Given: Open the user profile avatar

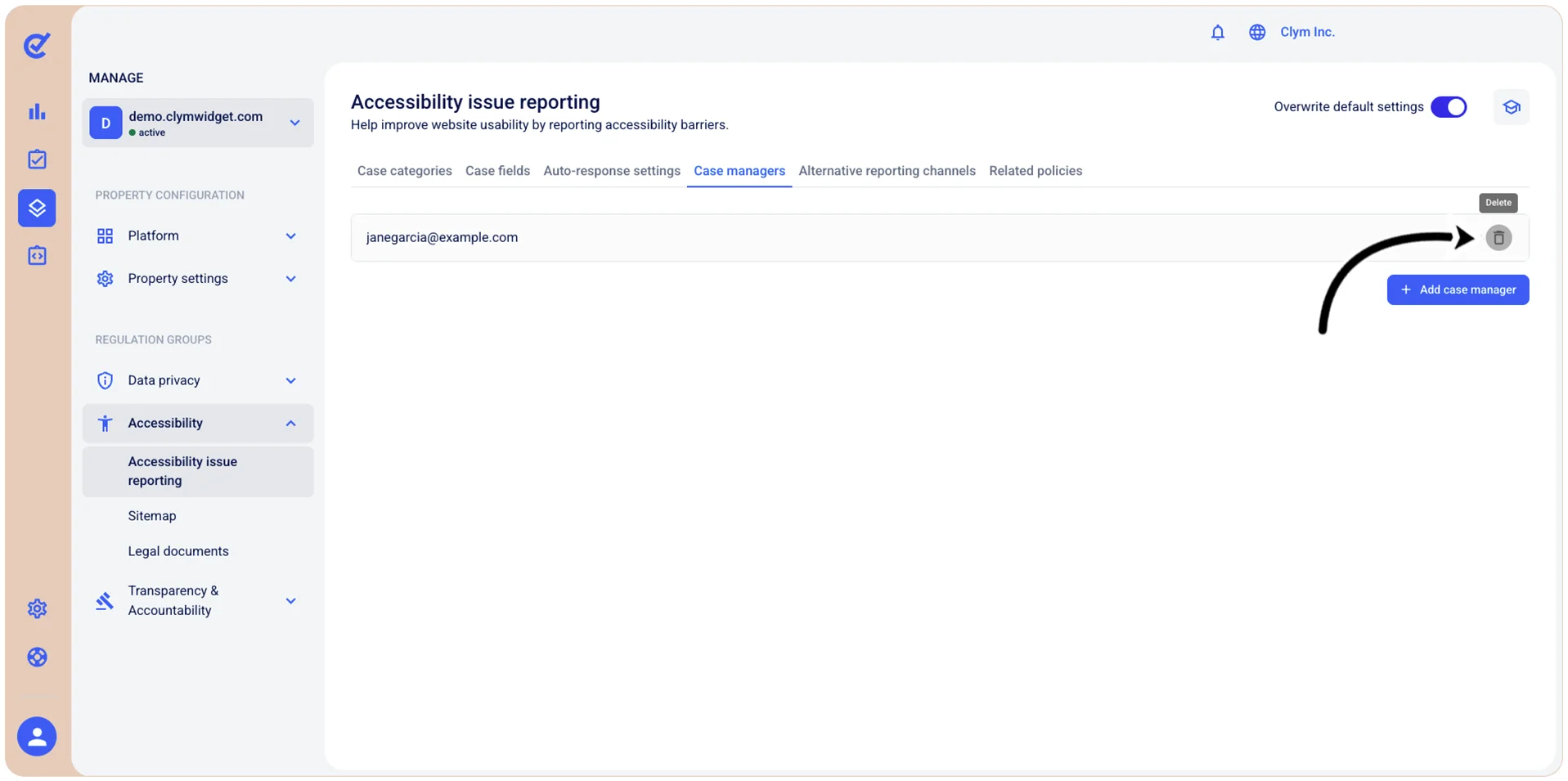Looking at the screenshot, I should (x=37, y=737).
